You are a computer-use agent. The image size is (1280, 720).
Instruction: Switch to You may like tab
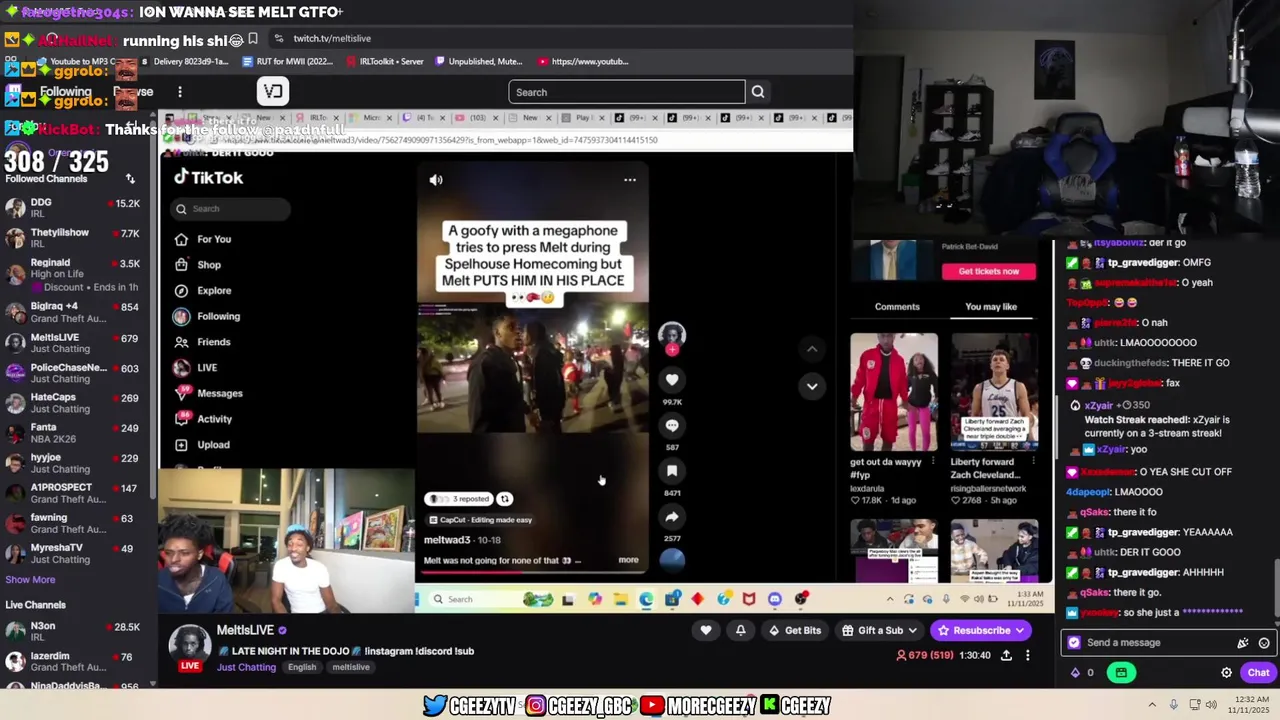coord(991,307)
